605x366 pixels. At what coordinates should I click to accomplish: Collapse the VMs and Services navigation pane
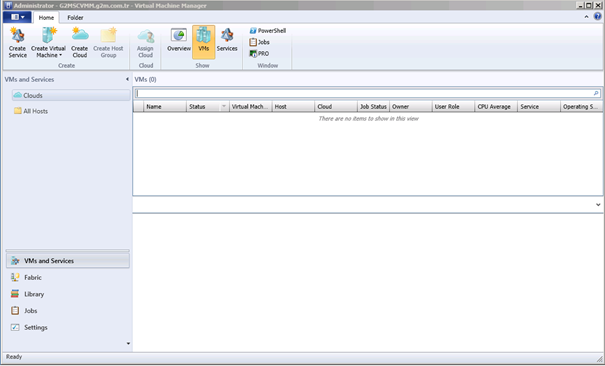[x=127, y=79]
